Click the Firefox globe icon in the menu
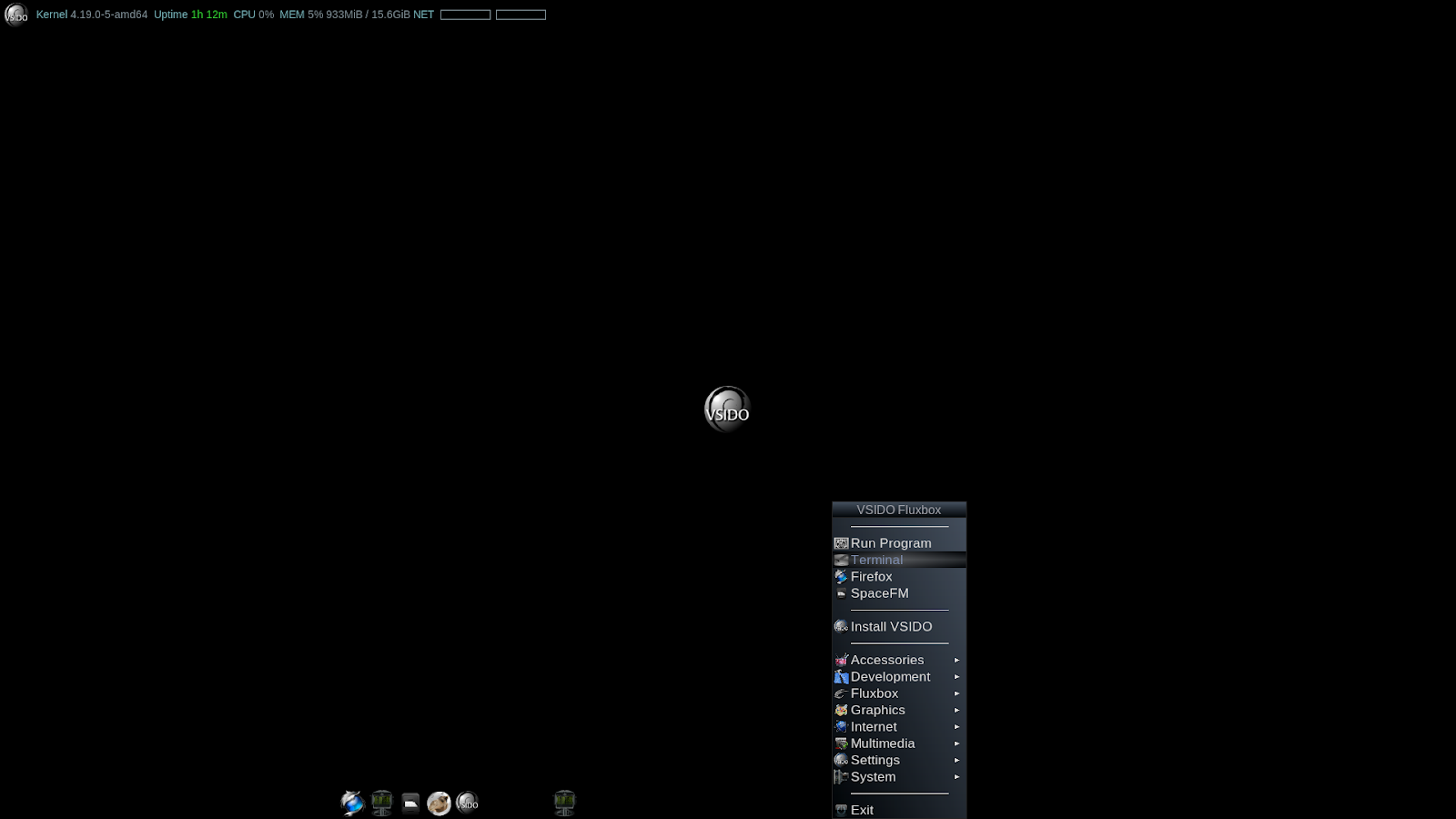The image size is (1456, 819). (841, 577)
